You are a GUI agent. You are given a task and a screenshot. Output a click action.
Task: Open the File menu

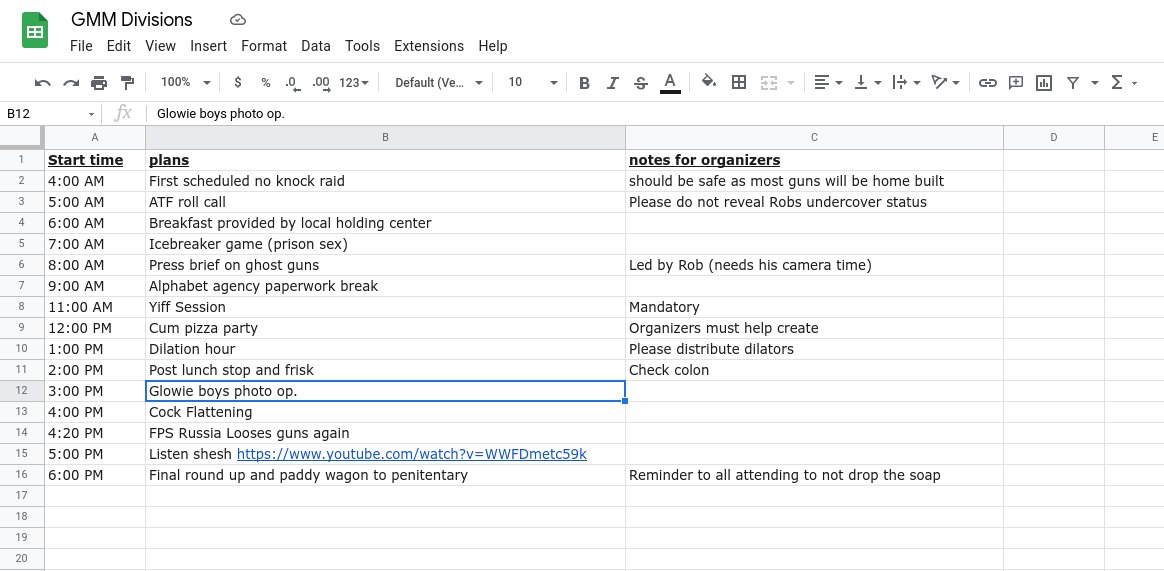[81, 46]
